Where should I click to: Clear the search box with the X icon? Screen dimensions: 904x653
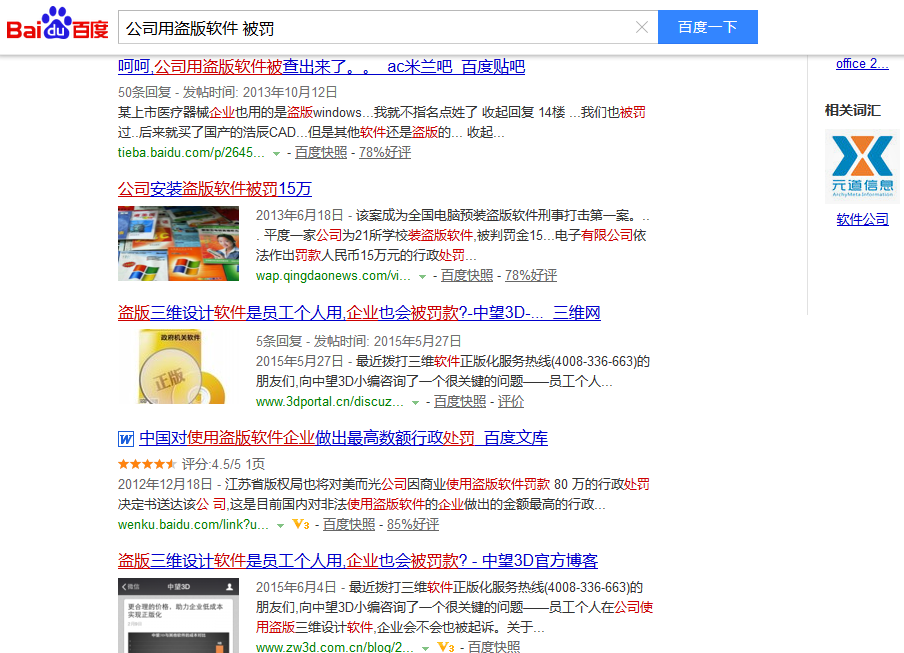[641, 27]
